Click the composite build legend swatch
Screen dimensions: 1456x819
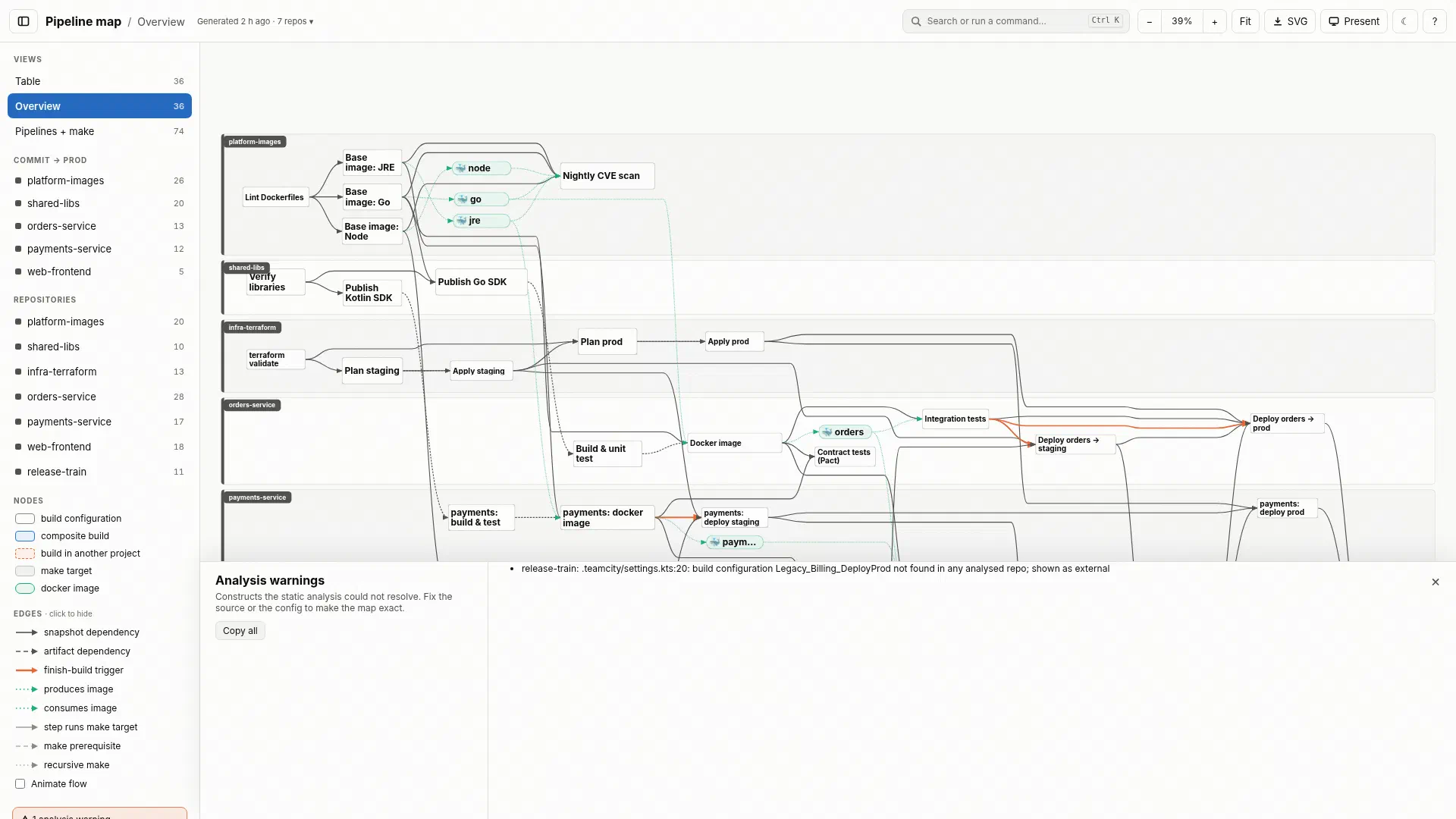(x=25, y=536)
